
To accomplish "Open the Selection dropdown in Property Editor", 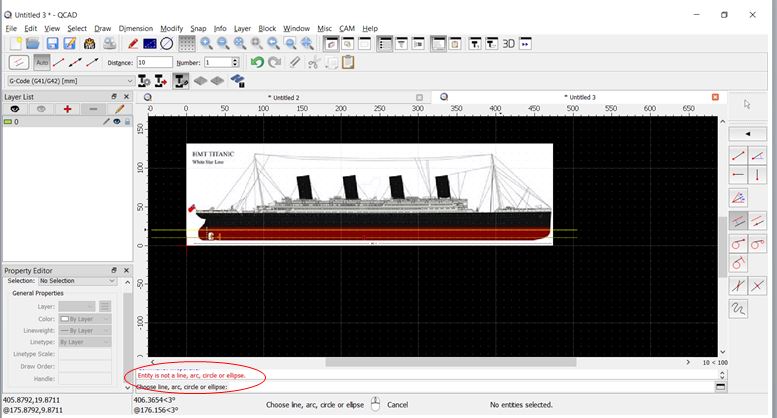I will (x=78, y=281).
